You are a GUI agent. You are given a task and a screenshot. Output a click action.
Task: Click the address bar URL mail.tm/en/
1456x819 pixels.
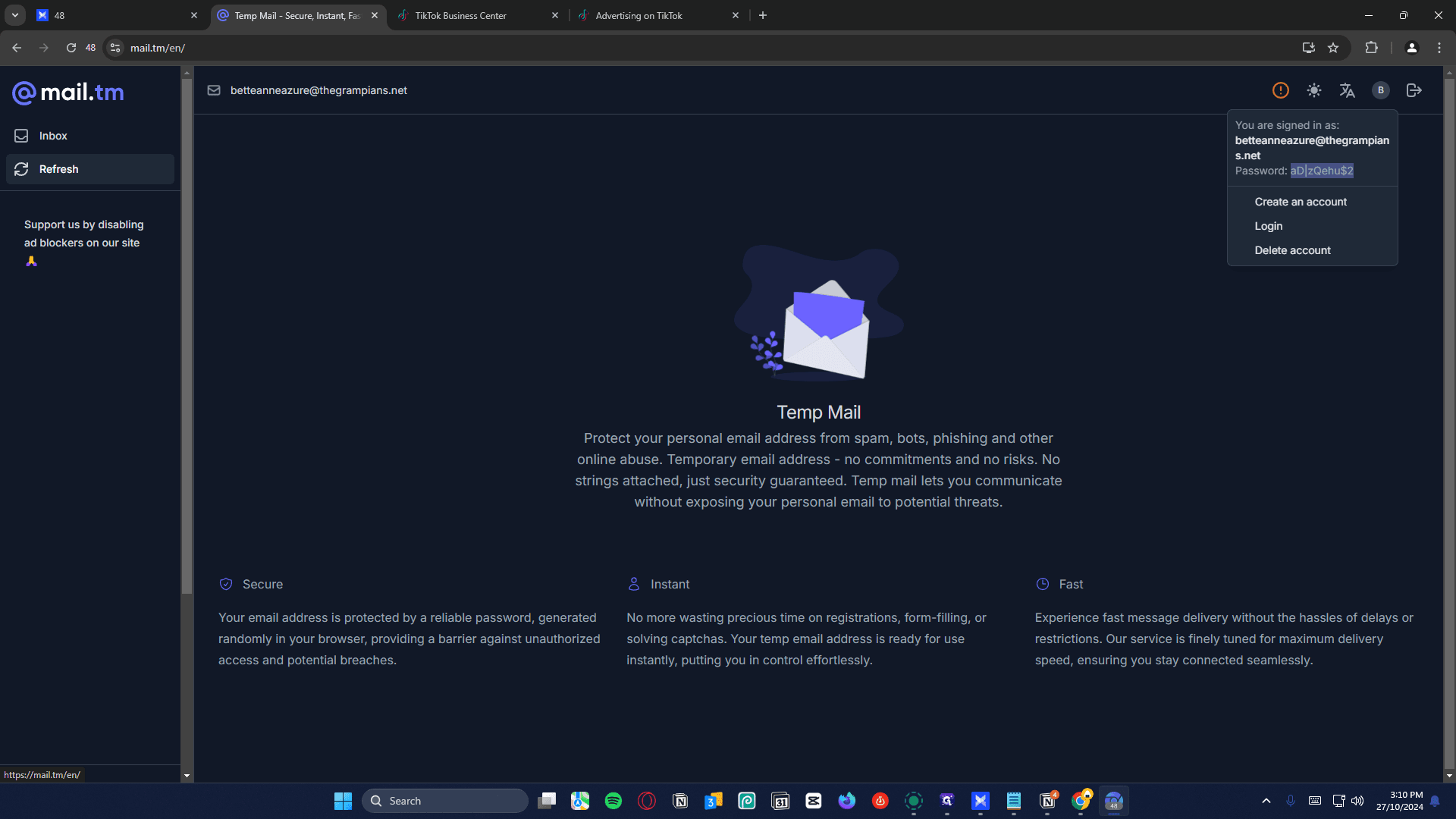coord(158,48)
